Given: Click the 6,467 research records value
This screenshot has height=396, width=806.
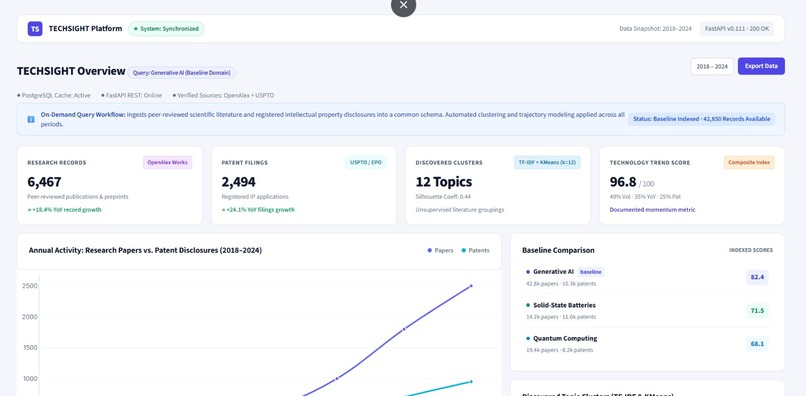Looking at the screenshot, I should pyautogui.click(x=44, y=182).
